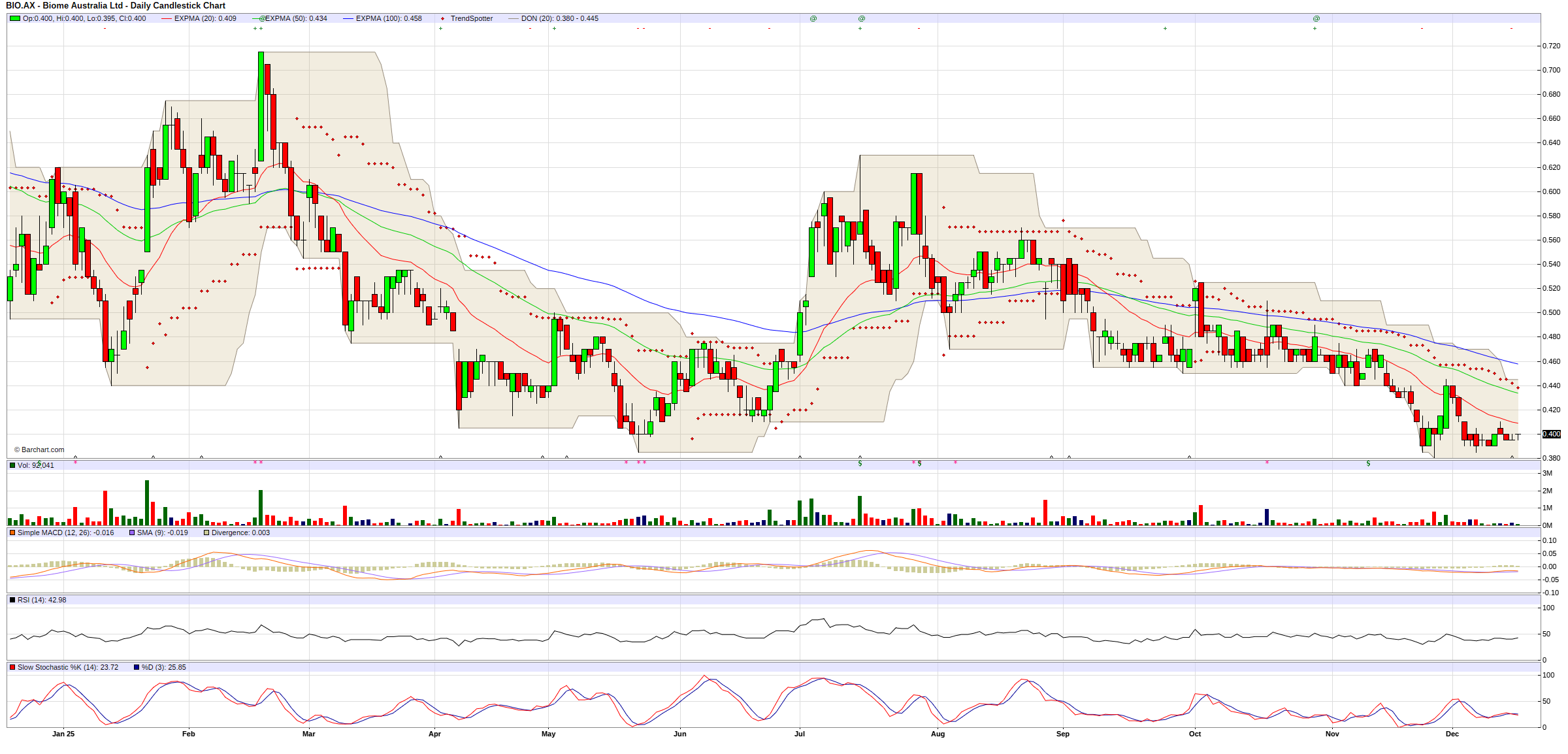The image size is (1568, 754).
Task: Click the black RSI (14) legend square
Action: coord(12,600)
